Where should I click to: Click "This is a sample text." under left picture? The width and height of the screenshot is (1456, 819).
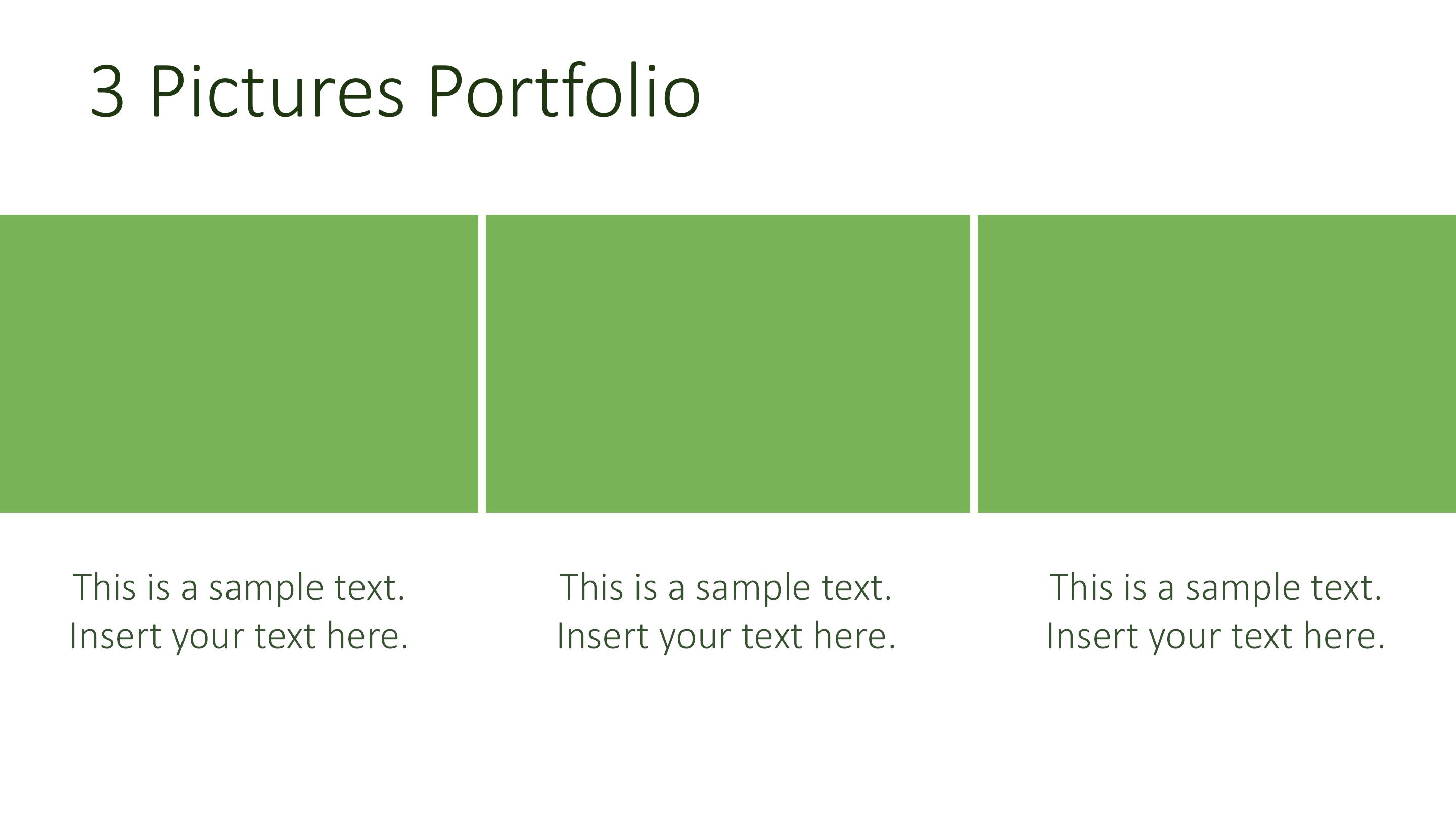tap(239, 587)
